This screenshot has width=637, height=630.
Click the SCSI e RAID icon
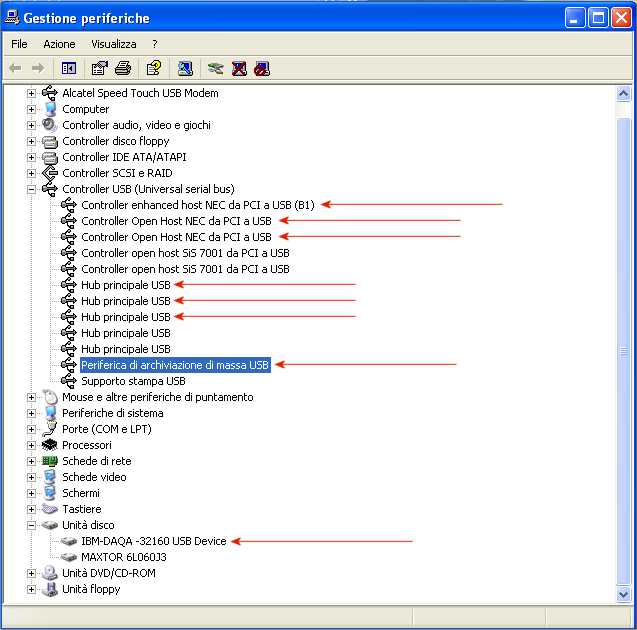coord(50,173)
